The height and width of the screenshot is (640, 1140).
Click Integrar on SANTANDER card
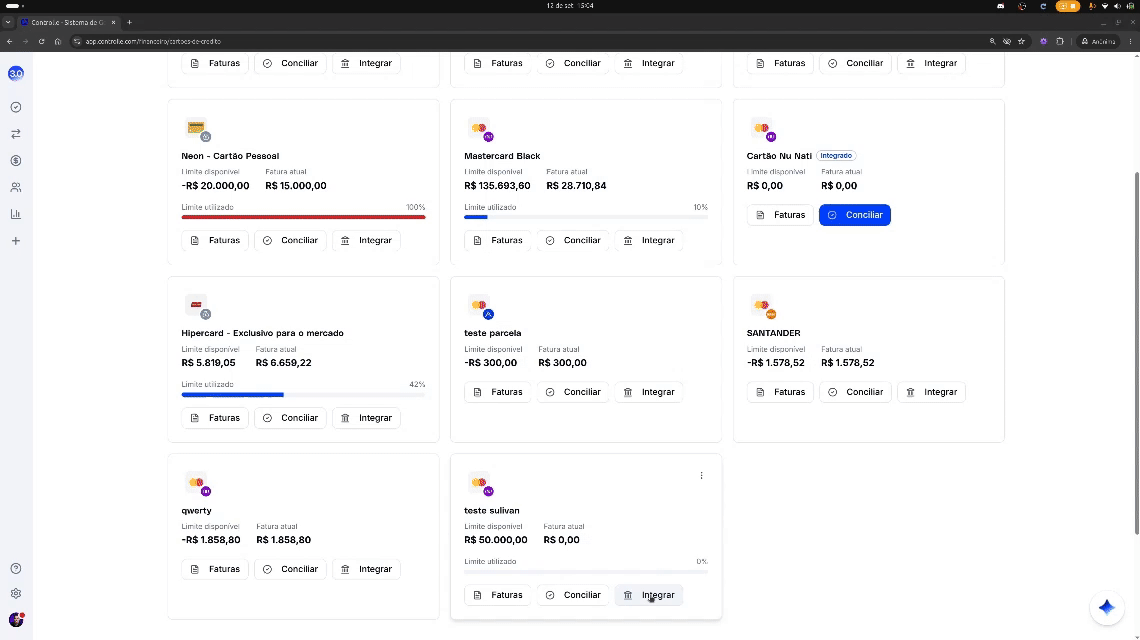coord(931,392)
